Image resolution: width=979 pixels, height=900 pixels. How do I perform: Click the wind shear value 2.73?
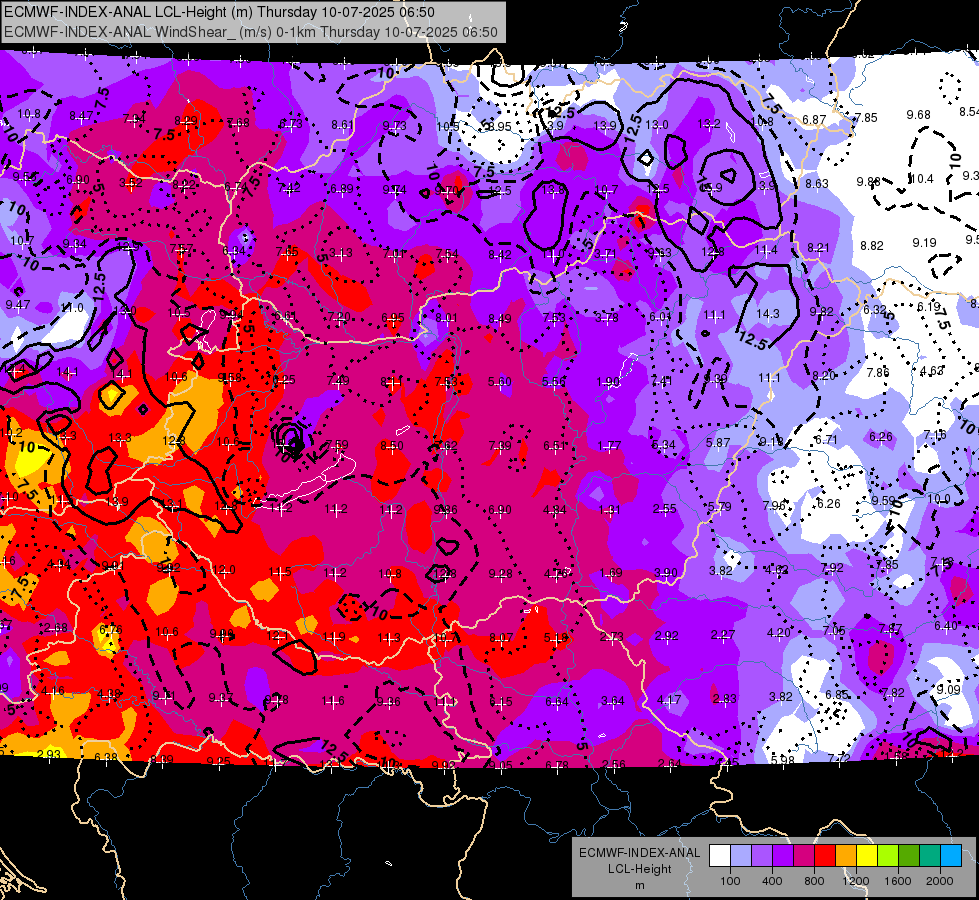[611, 636]
